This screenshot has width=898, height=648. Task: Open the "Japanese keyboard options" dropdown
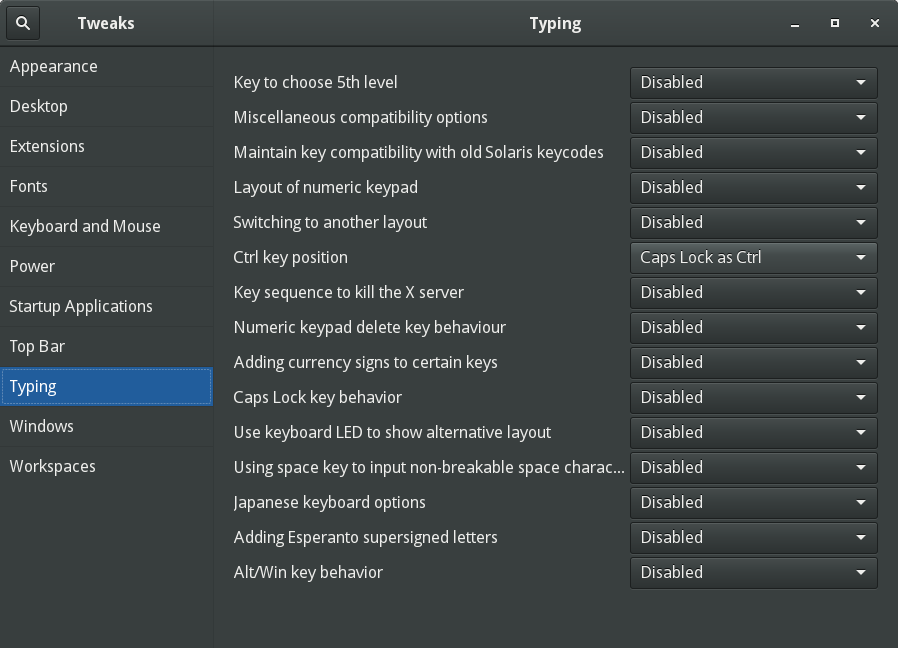(753, 502)
